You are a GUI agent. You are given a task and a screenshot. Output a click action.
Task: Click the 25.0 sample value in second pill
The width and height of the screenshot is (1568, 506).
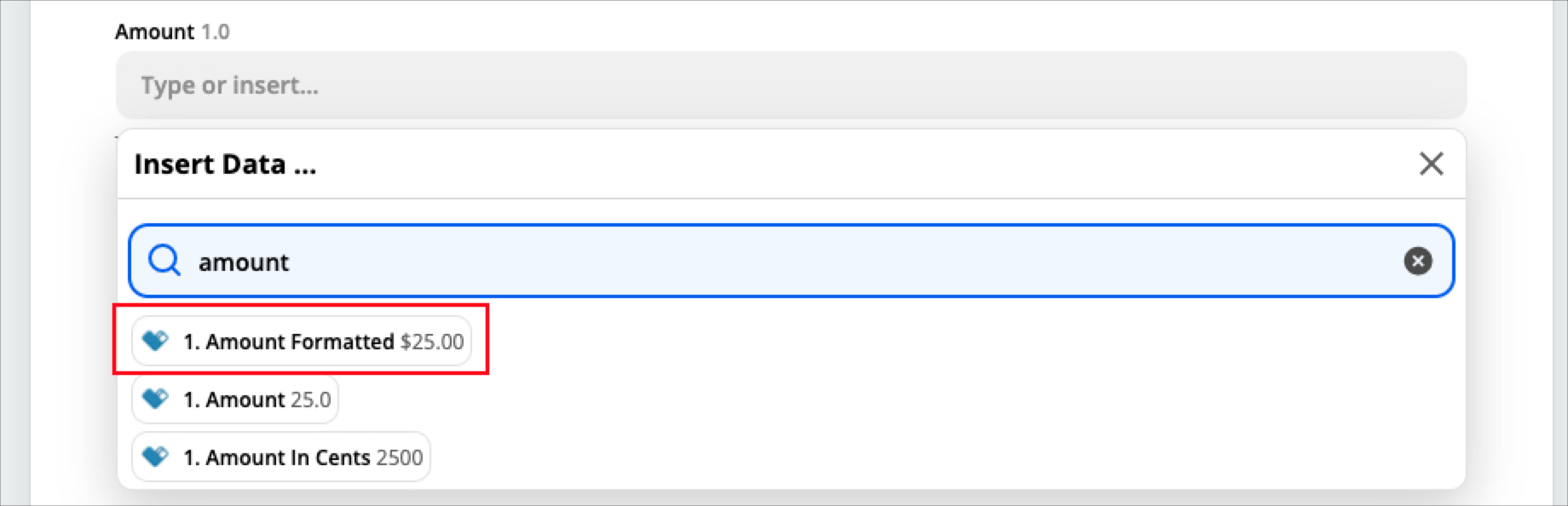[x=311, y=400]
